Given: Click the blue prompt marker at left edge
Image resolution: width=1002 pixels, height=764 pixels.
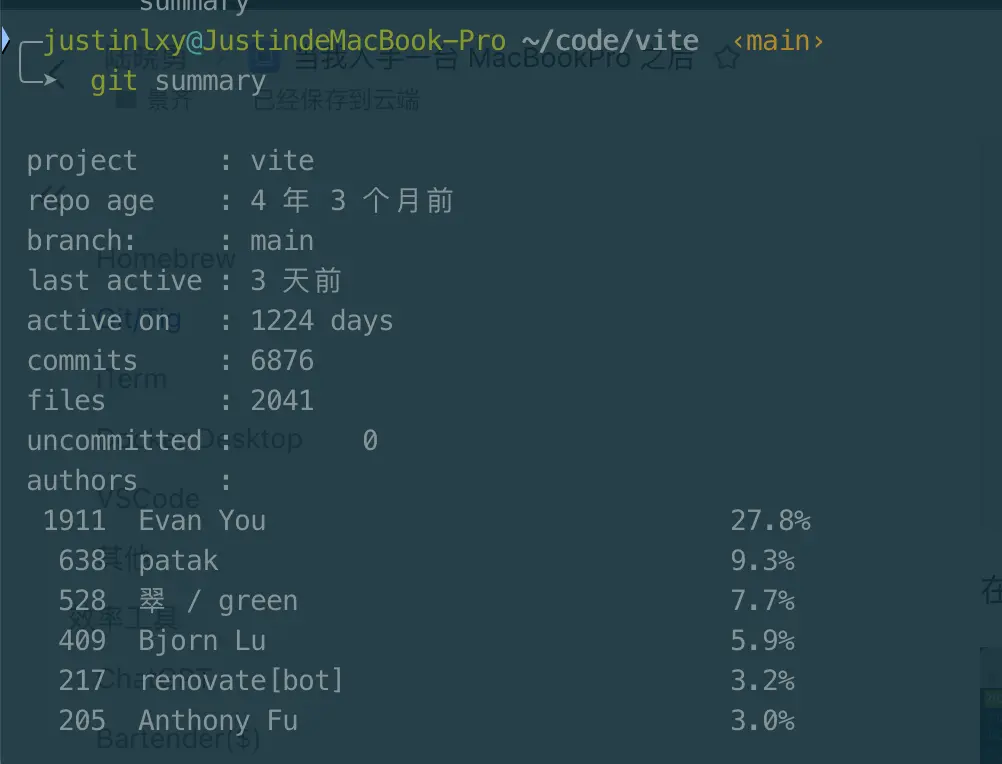Looking at the screenshot, I should click(x=5, y=40).
